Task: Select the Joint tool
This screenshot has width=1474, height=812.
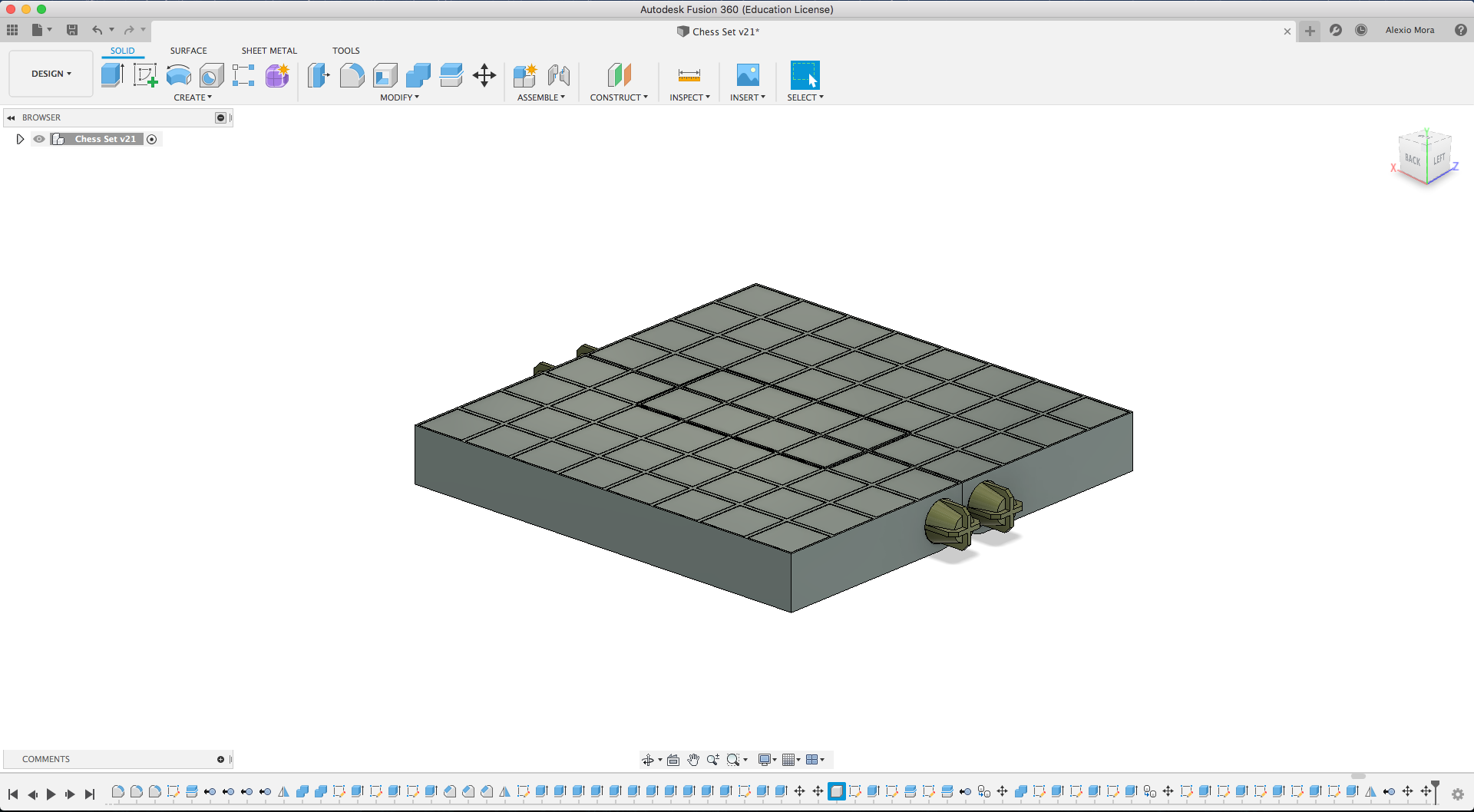Action: pyautogui.click(x=559, y=75)
